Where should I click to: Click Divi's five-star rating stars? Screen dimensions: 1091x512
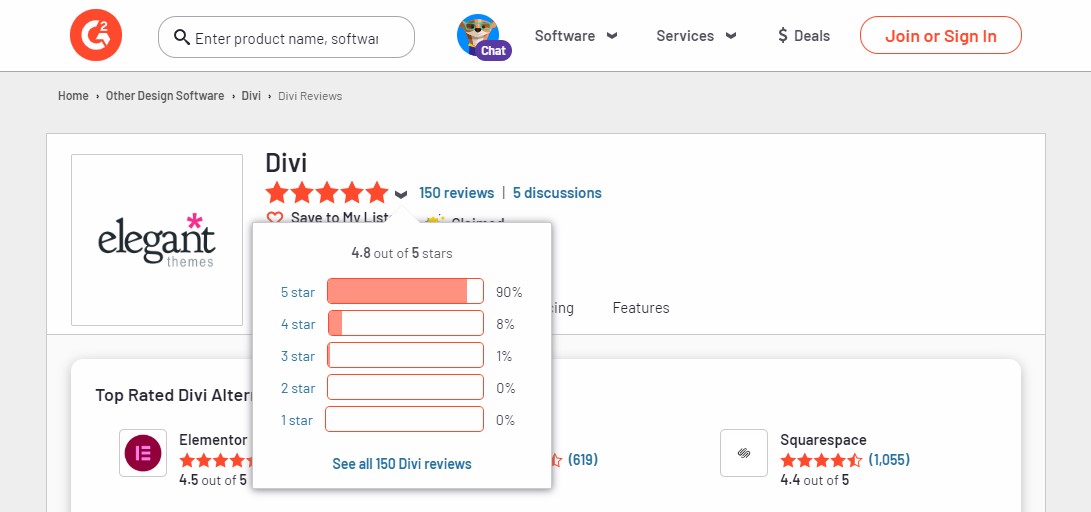pos(326,193)
